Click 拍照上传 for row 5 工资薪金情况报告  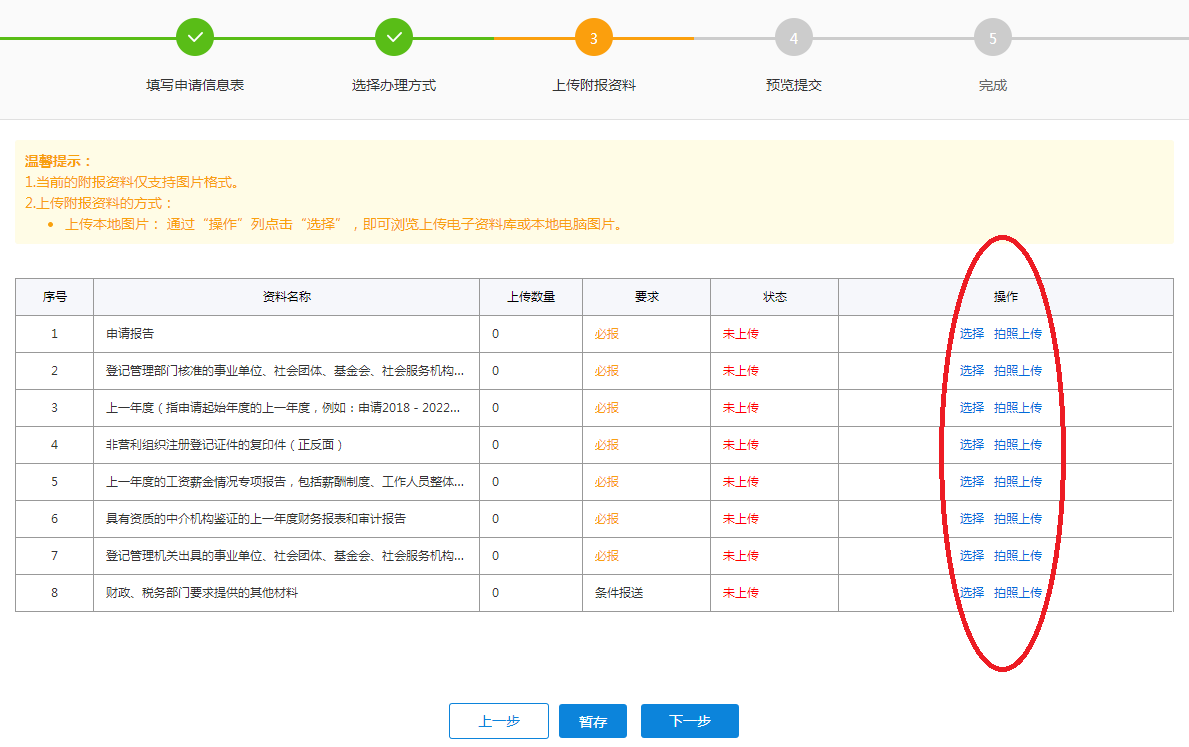(1018, 482)
